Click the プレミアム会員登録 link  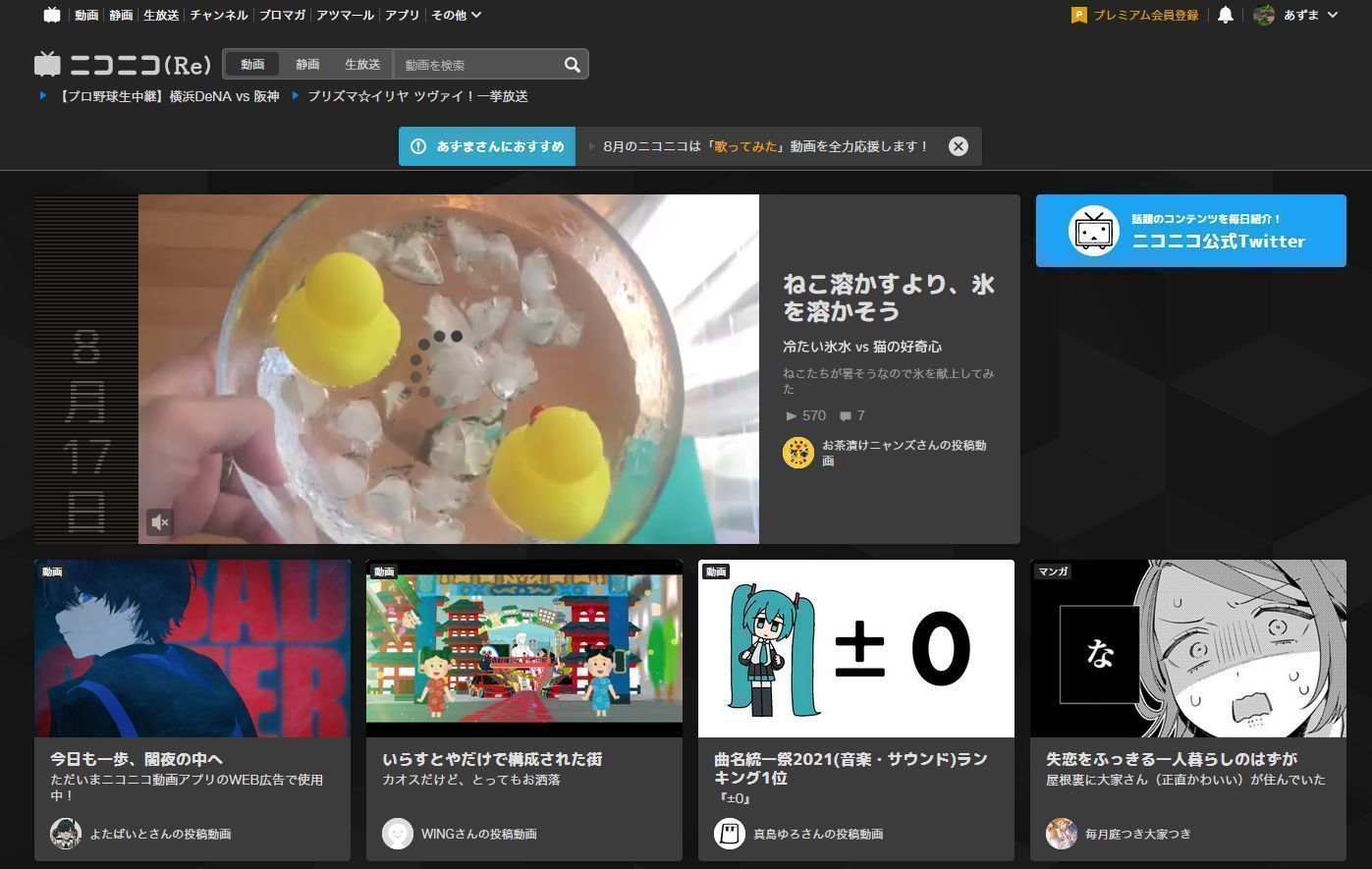[x=1145, y=15]
